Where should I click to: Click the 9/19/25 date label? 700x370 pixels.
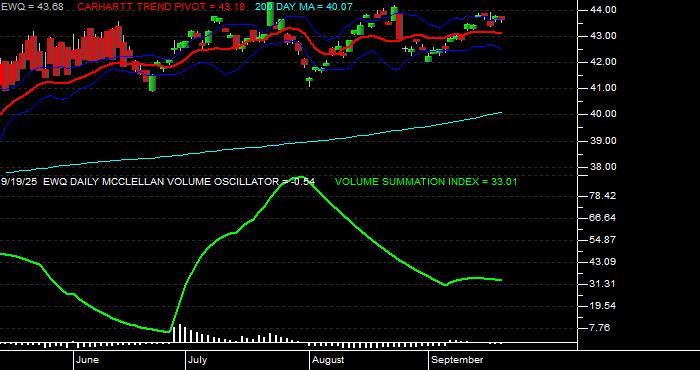[19, 182]
